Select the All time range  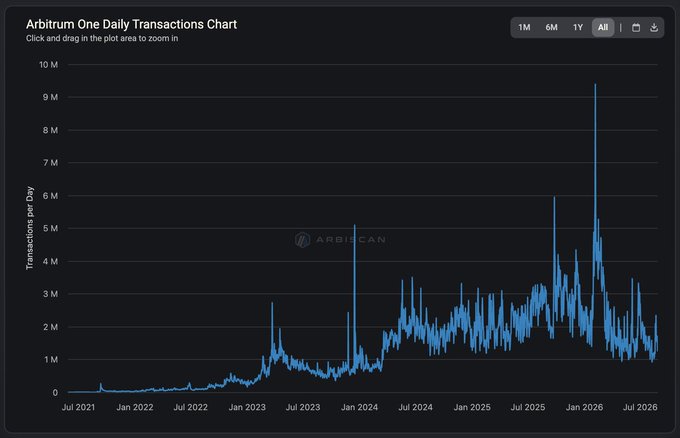603,27
